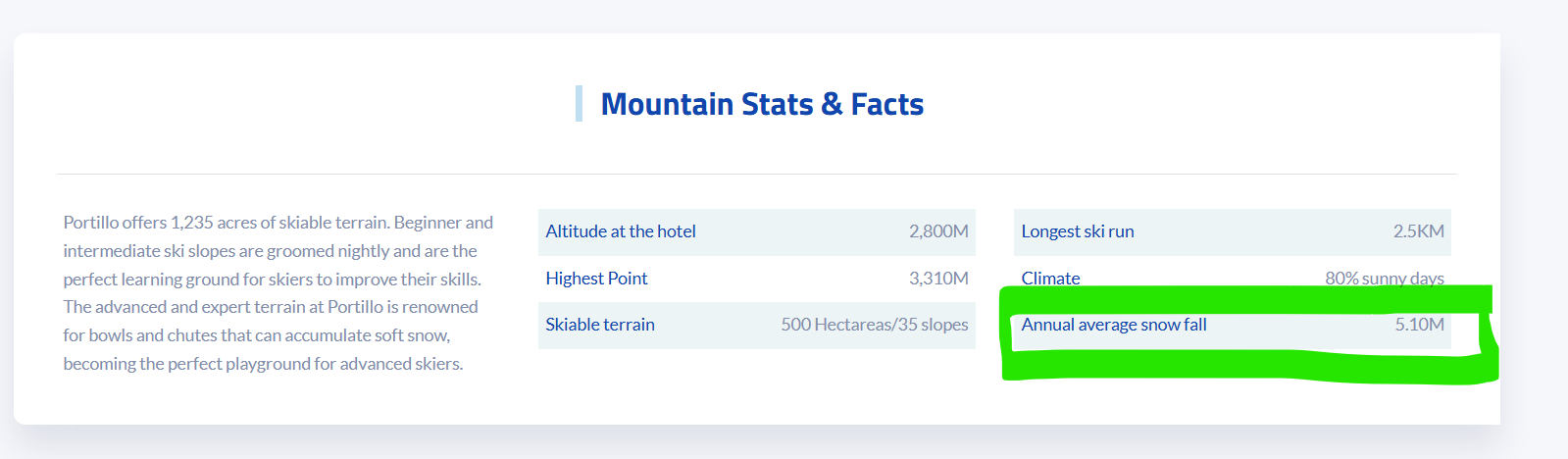Select the Annual average snow fall label
The width and height of the screenshot is (1568, 459).
1114,325
